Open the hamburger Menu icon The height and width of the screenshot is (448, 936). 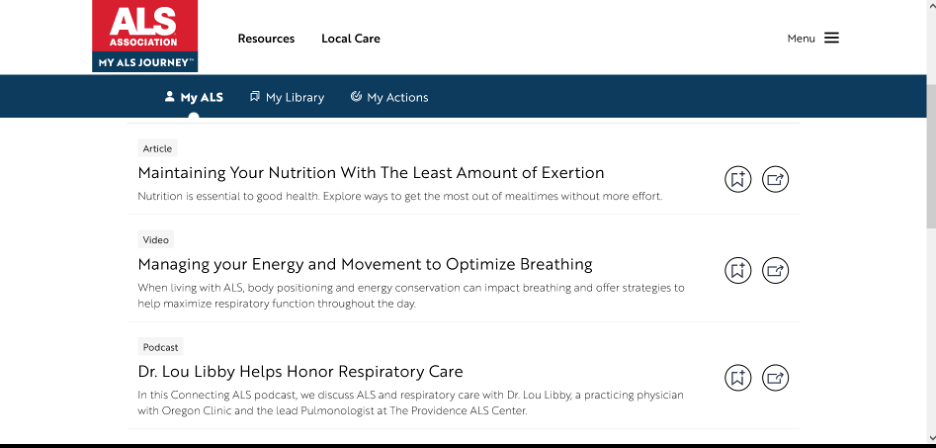point(832,38)
